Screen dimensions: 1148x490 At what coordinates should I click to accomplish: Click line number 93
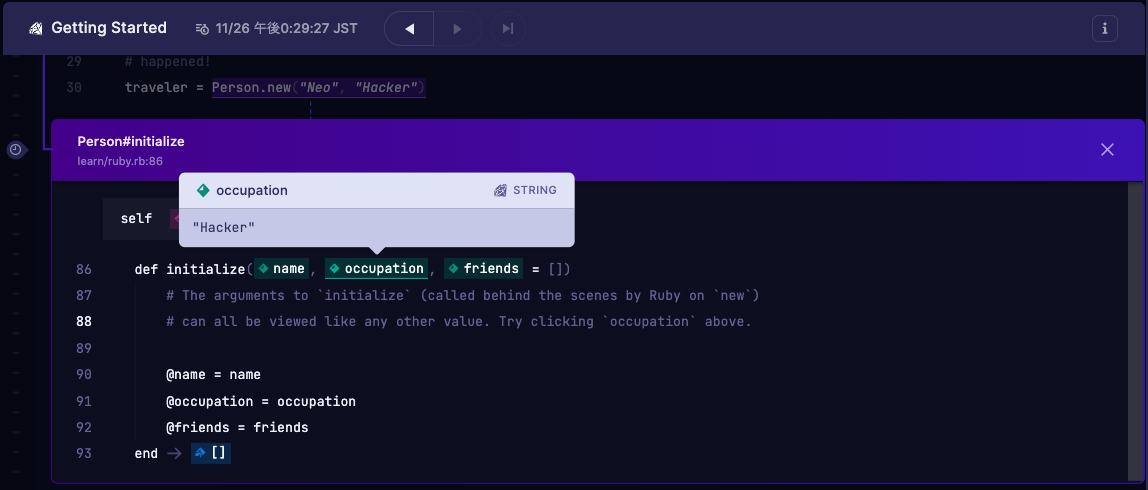83,453
